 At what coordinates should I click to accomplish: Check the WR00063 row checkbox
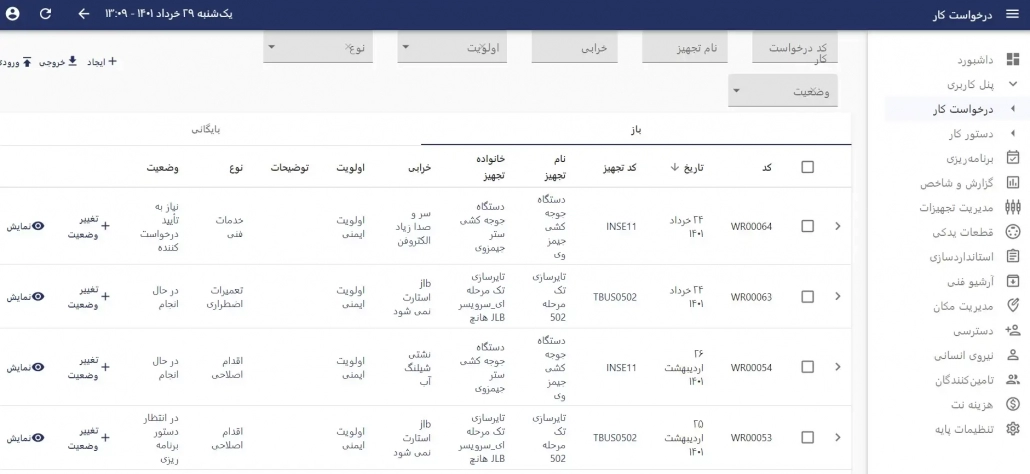(807, 297)
